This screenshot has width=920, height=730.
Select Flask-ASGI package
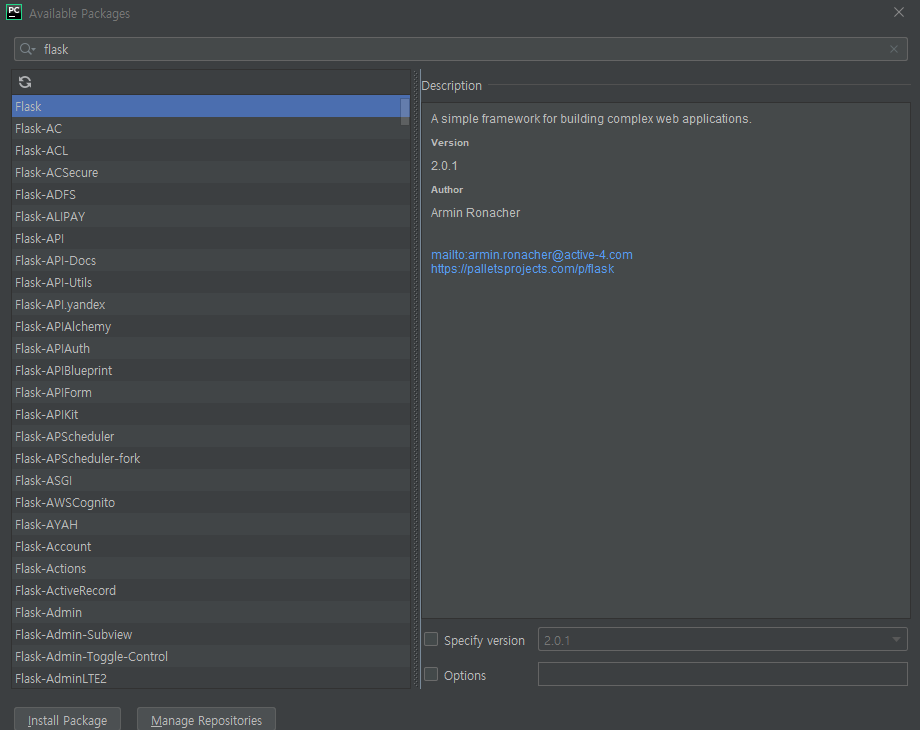point(211,481)
